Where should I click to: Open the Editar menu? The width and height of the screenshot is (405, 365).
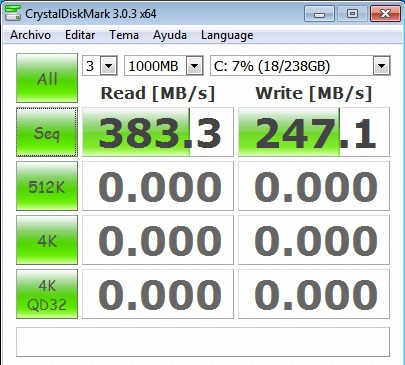tap(80, 35)
